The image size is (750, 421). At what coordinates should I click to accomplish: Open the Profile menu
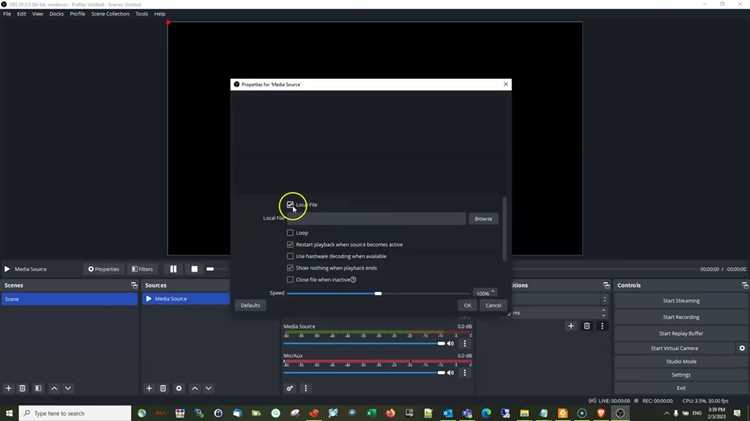(77, 14)
